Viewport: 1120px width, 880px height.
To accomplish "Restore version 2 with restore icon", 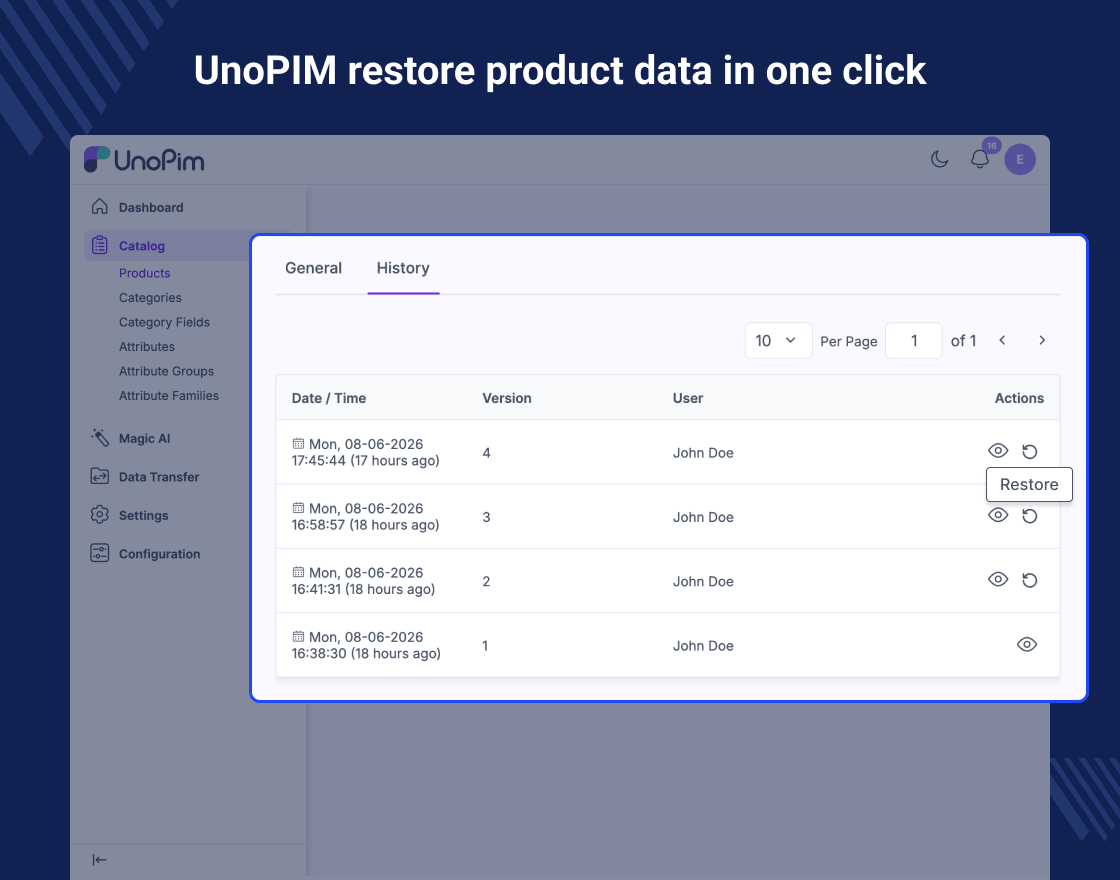I will tap(1029, 580).
